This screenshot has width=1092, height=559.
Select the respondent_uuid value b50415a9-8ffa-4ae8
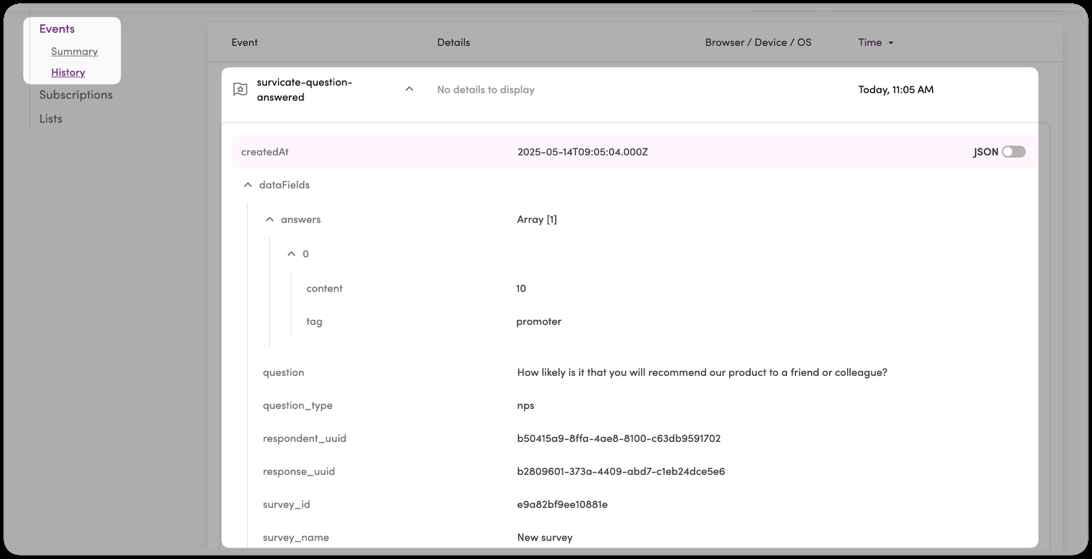(619, 439)
